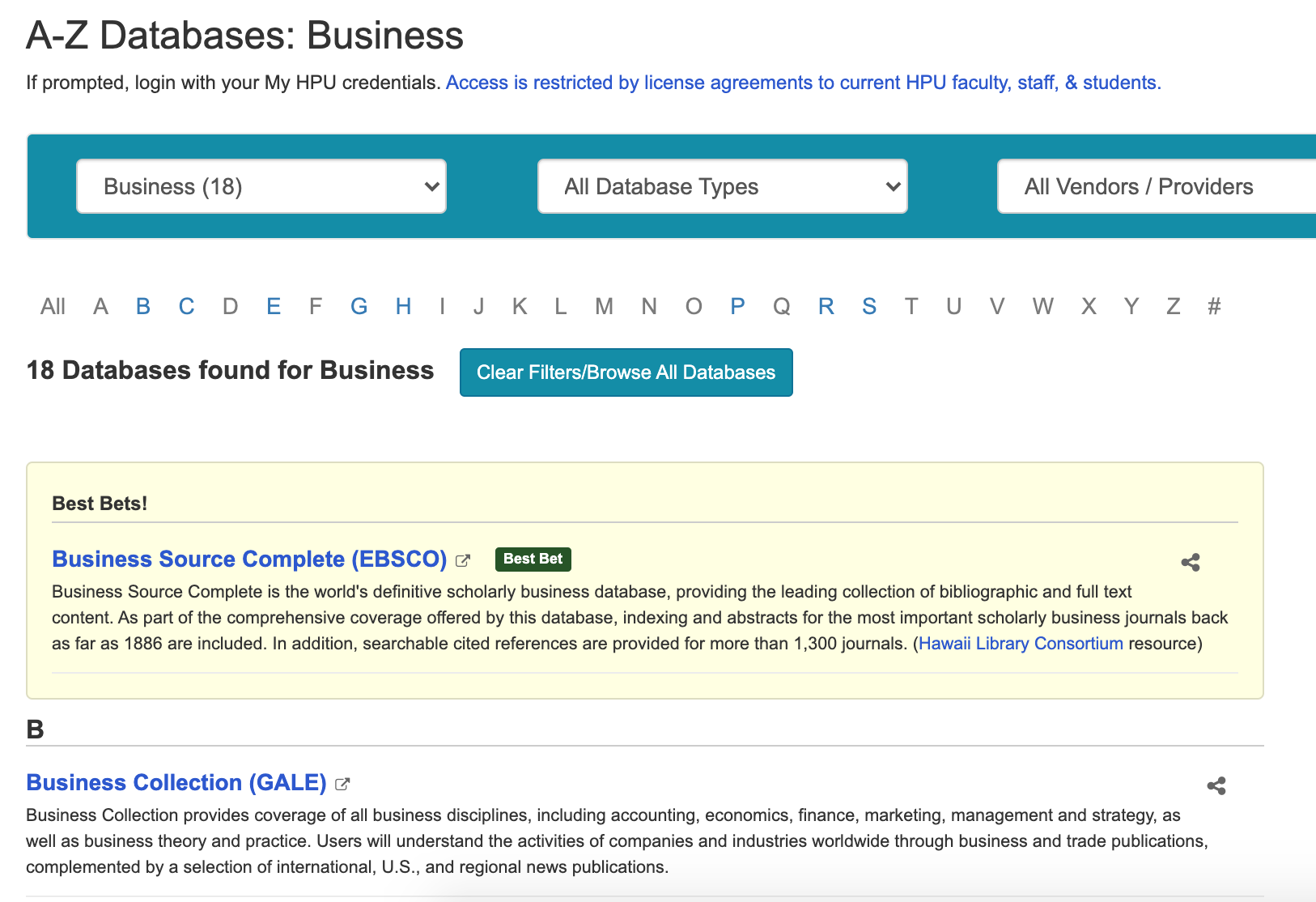Click Clear Filters/Browse All Databases button

coord(626,372)
